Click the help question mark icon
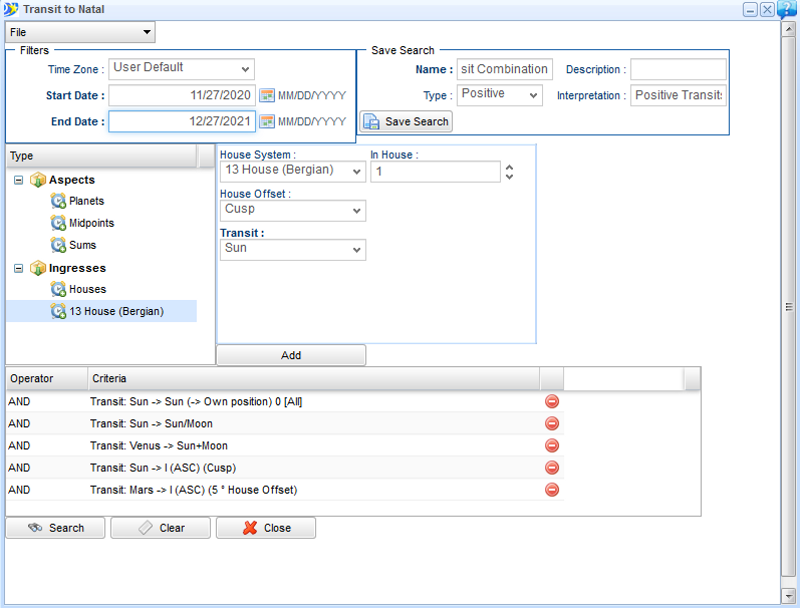The image size is (800, 608). [787, 9]
